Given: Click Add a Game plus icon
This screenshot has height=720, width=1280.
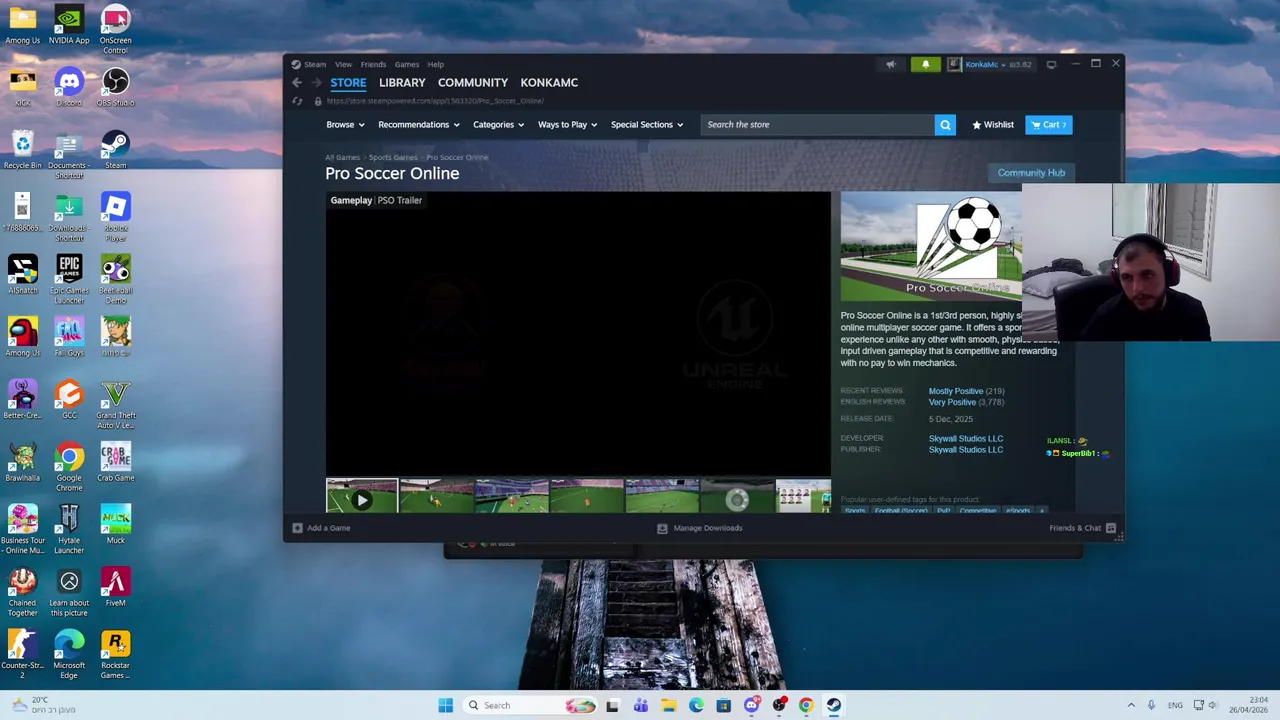Looking at the screenshot, I should 297,528.
